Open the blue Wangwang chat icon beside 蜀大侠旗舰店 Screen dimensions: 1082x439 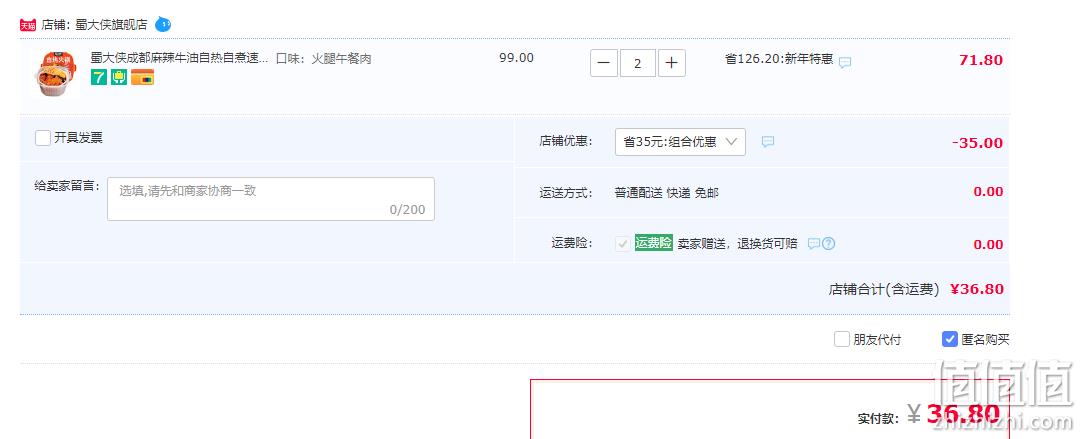(x=163, y=25)
